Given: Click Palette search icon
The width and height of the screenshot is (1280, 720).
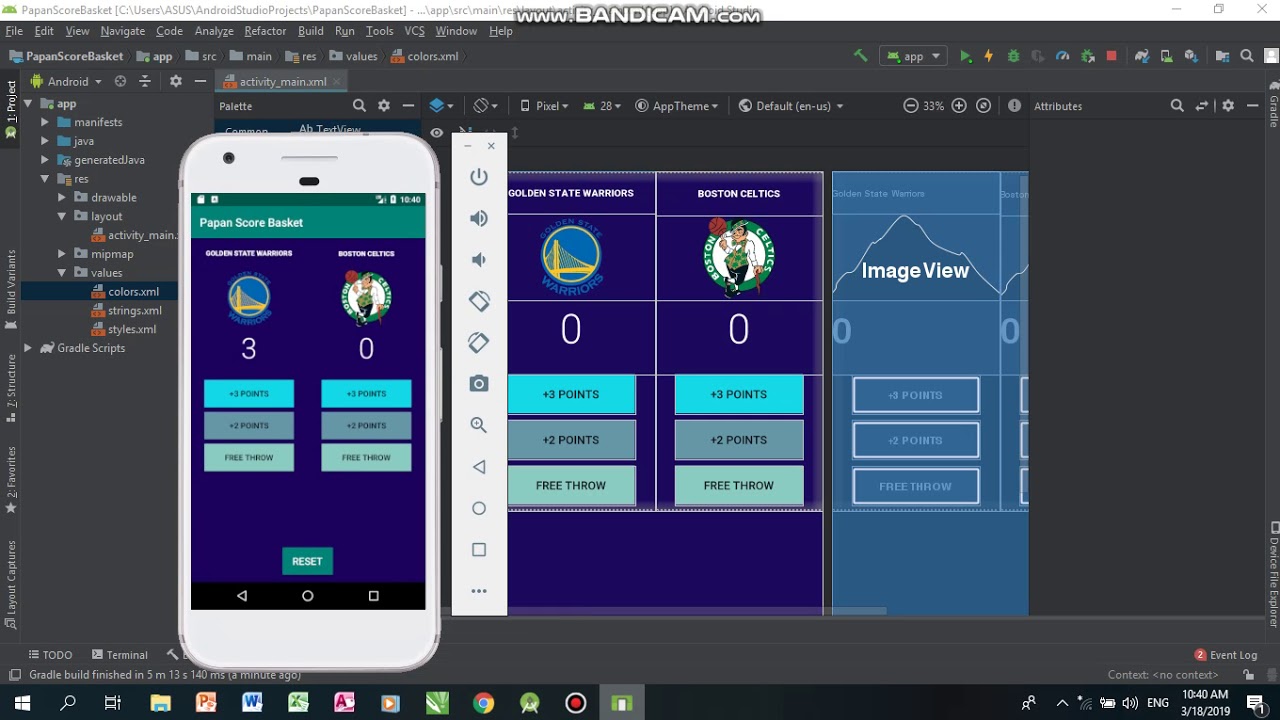Looking at the screenshot, I should point(359,105).
